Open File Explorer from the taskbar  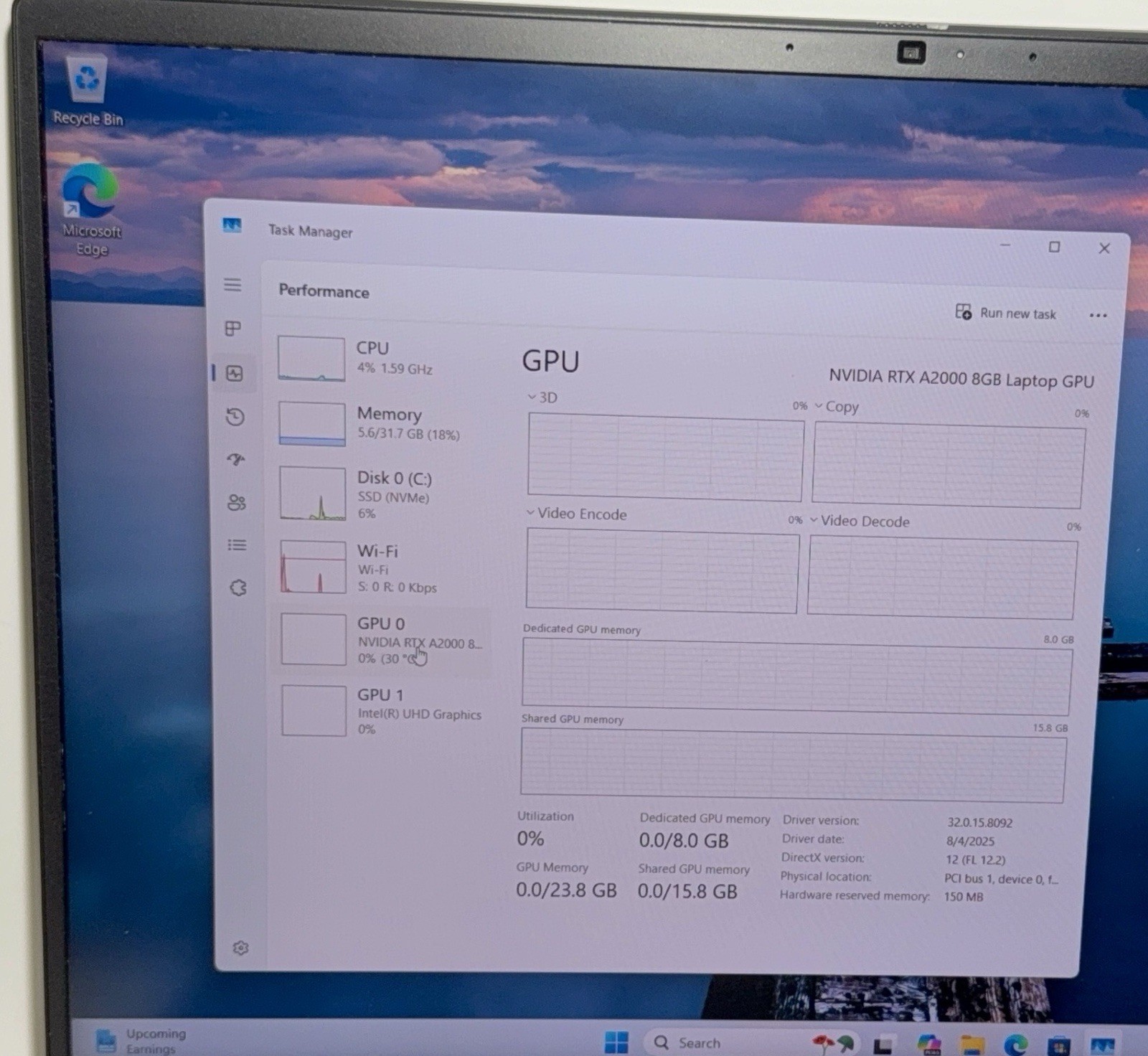972,1045
